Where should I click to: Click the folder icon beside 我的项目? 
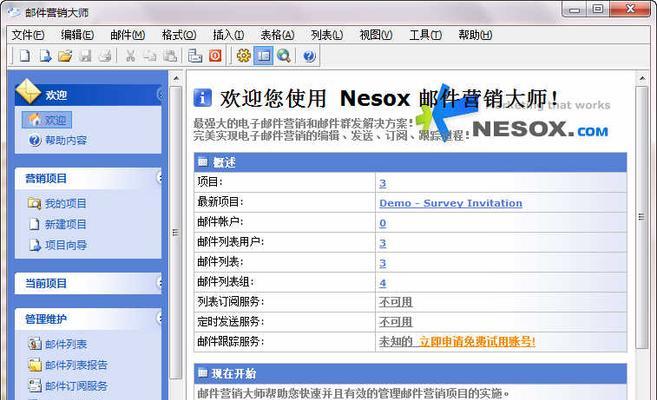click(x=34, y=203)
